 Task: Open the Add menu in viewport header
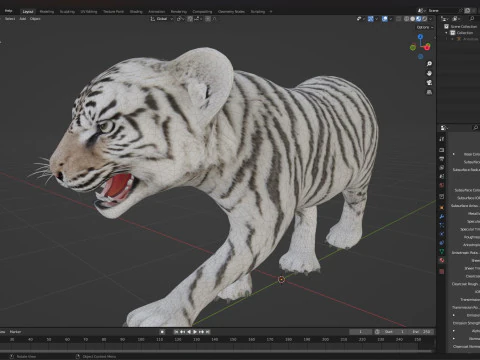[x=23, y=19]
